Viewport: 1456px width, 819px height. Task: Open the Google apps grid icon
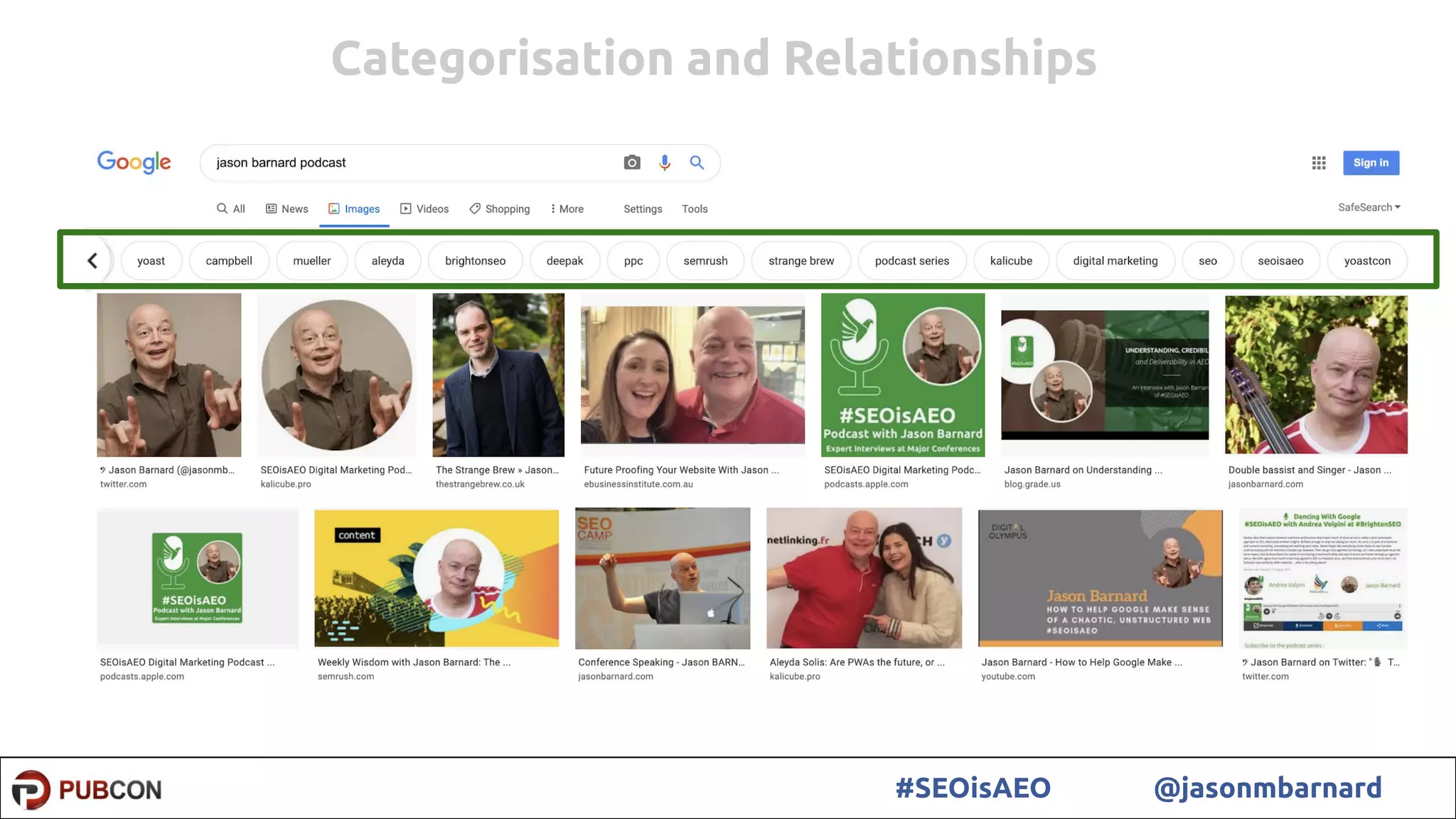coord(1319,163)
